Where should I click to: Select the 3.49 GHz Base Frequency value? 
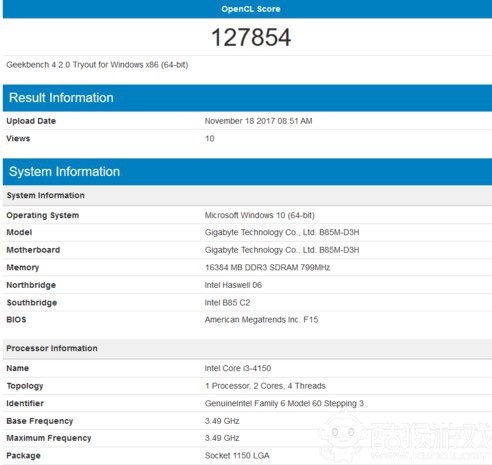(222, 421)
